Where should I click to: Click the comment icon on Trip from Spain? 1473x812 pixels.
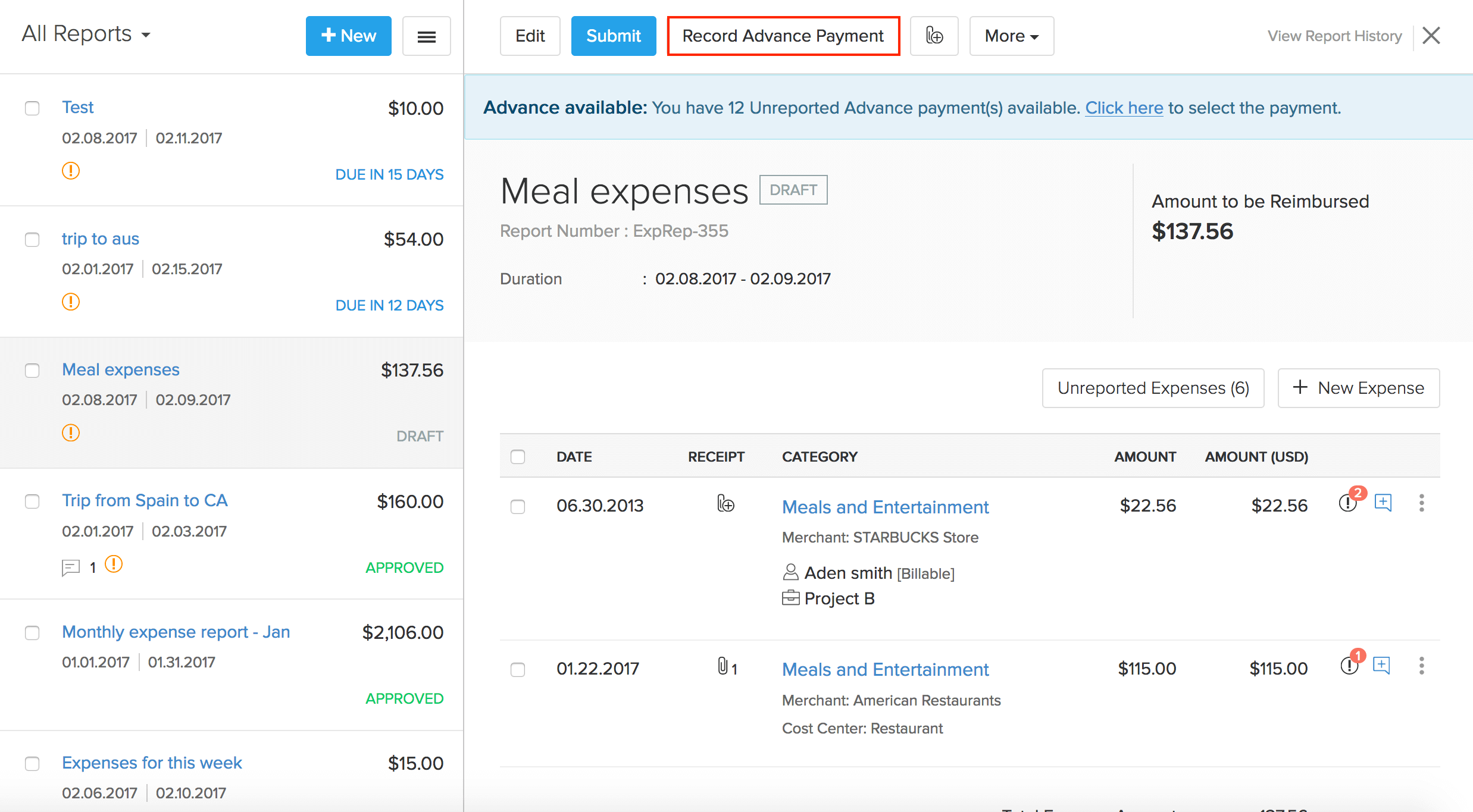click(x=71, y=567)
